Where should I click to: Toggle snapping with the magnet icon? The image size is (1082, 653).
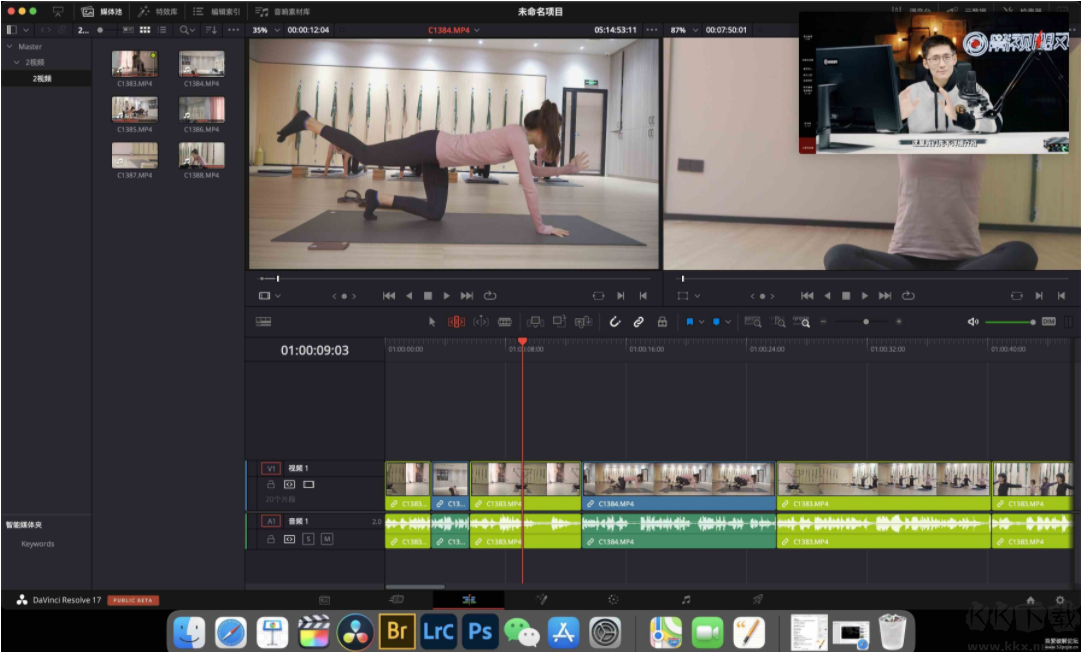click(x=615, y=322)
